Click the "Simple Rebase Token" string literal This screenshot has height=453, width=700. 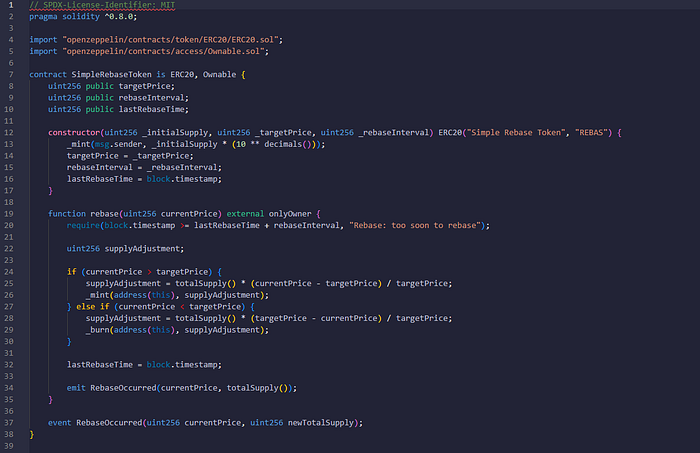(x=517, y=133)
